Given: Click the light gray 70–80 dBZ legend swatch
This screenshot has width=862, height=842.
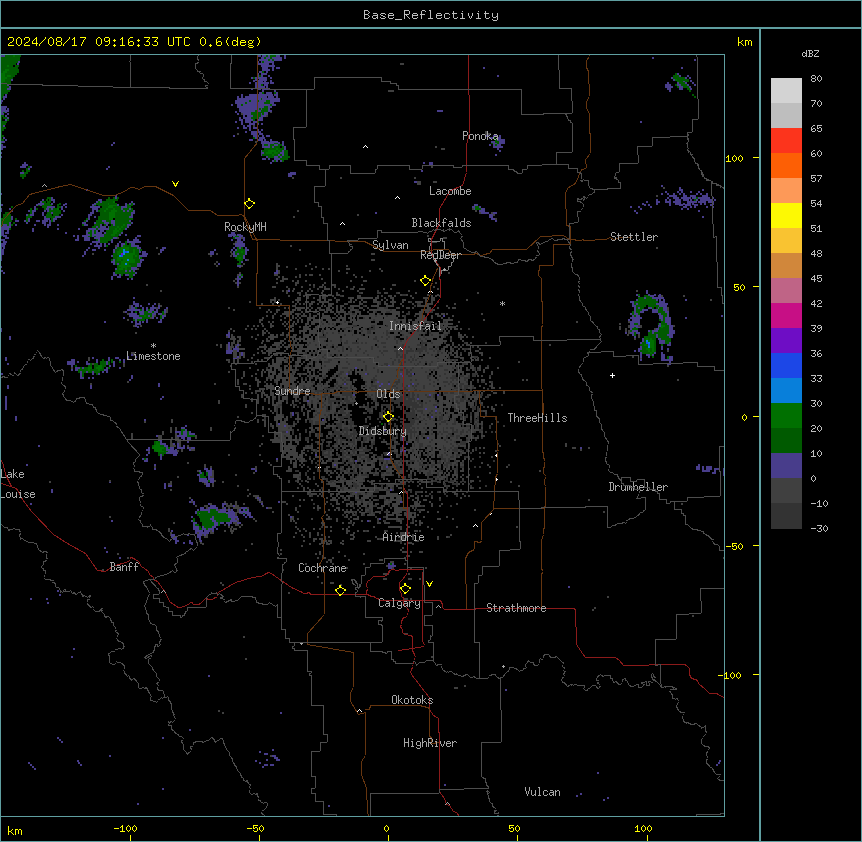Looking at the screenshot, I should pos(786,91).
